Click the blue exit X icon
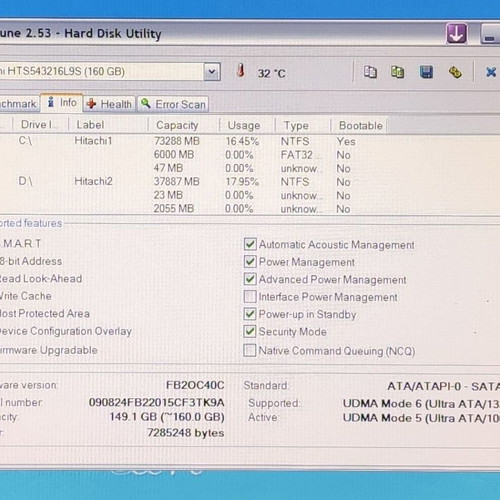Image resolution: width=500 pixels, height=500 pixels. coord(491,72)
